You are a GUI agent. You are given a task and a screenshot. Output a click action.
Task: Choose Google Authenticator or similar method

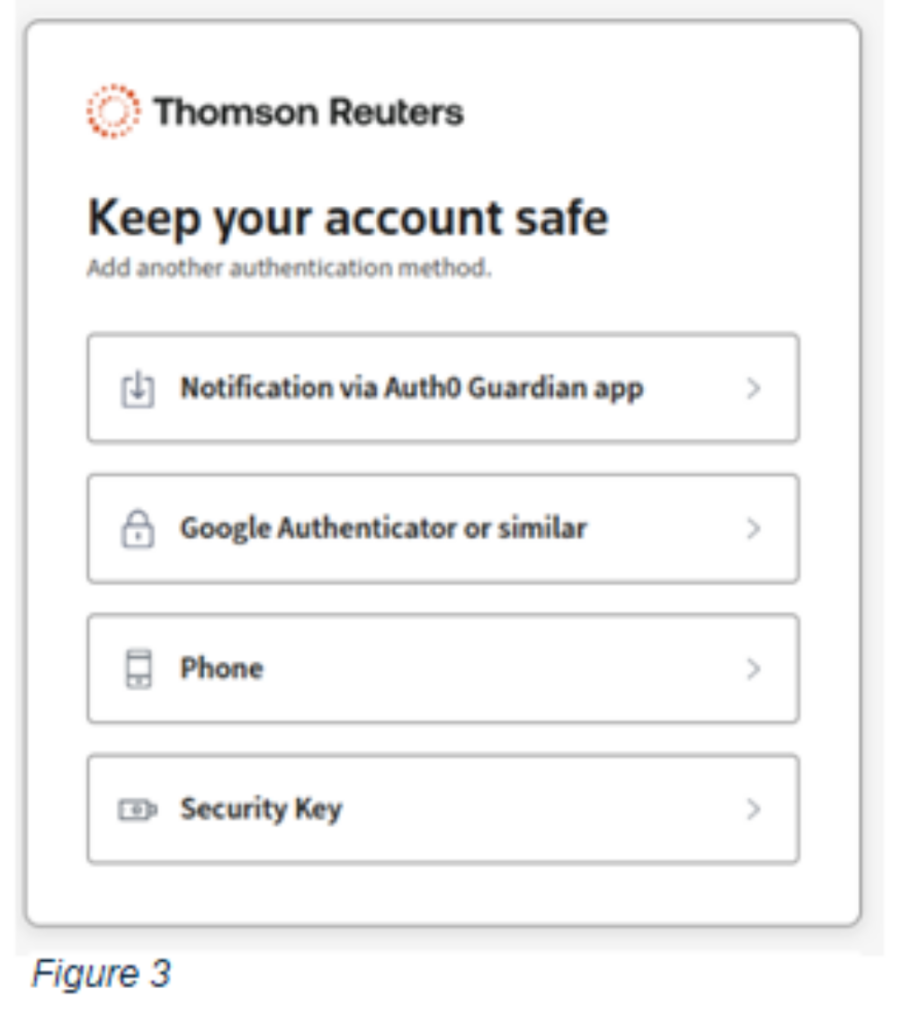click(443, 529)
